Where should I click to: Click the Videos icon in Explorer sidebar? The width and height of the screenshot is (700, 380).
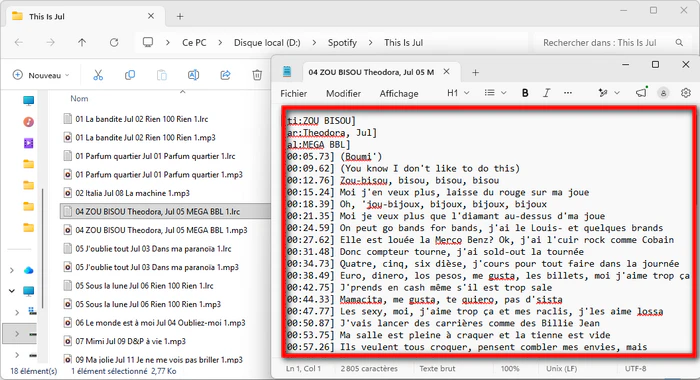29,143
